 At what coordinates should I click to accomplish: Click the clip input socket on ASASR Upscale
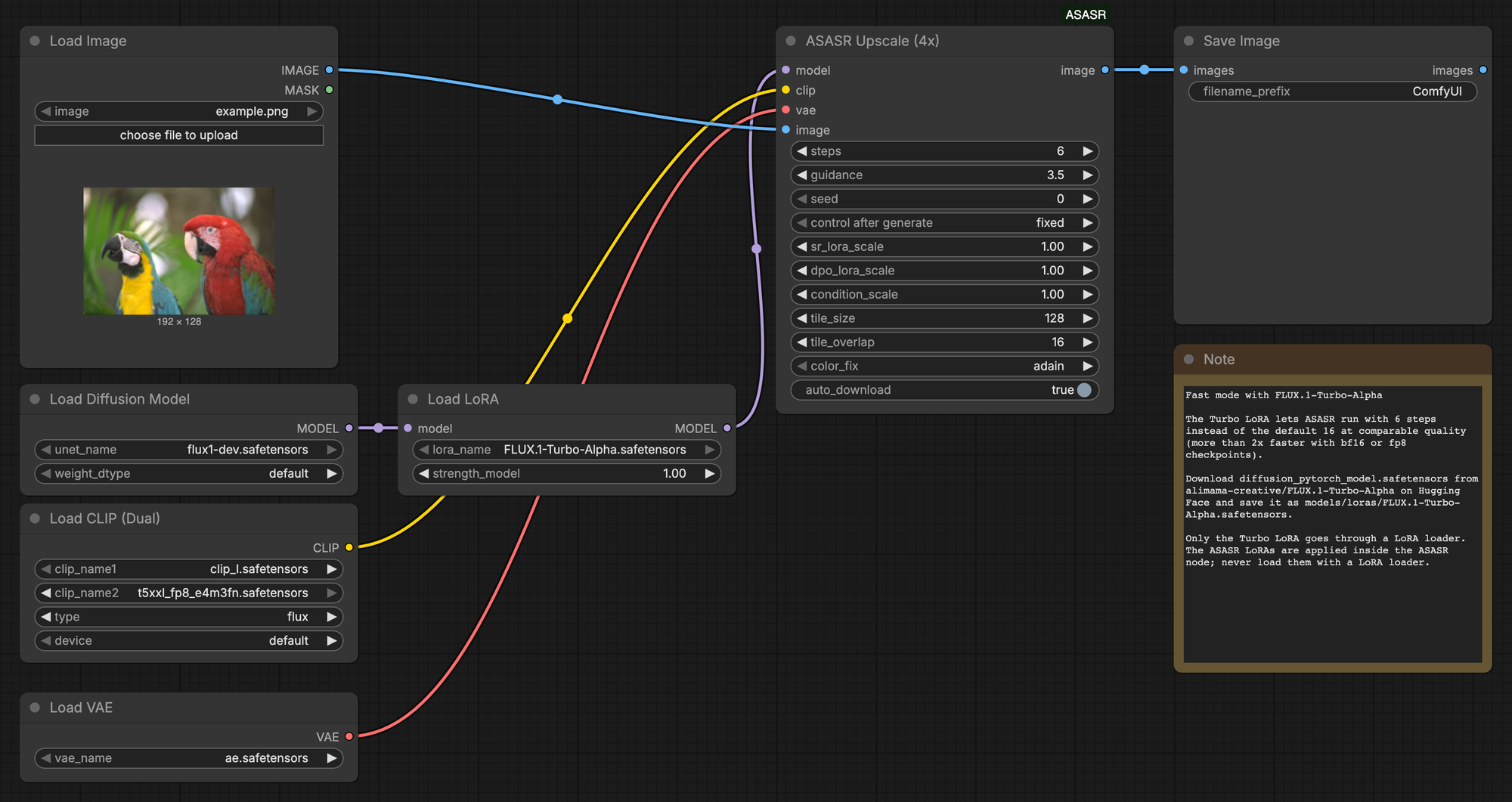click(786, 90)
